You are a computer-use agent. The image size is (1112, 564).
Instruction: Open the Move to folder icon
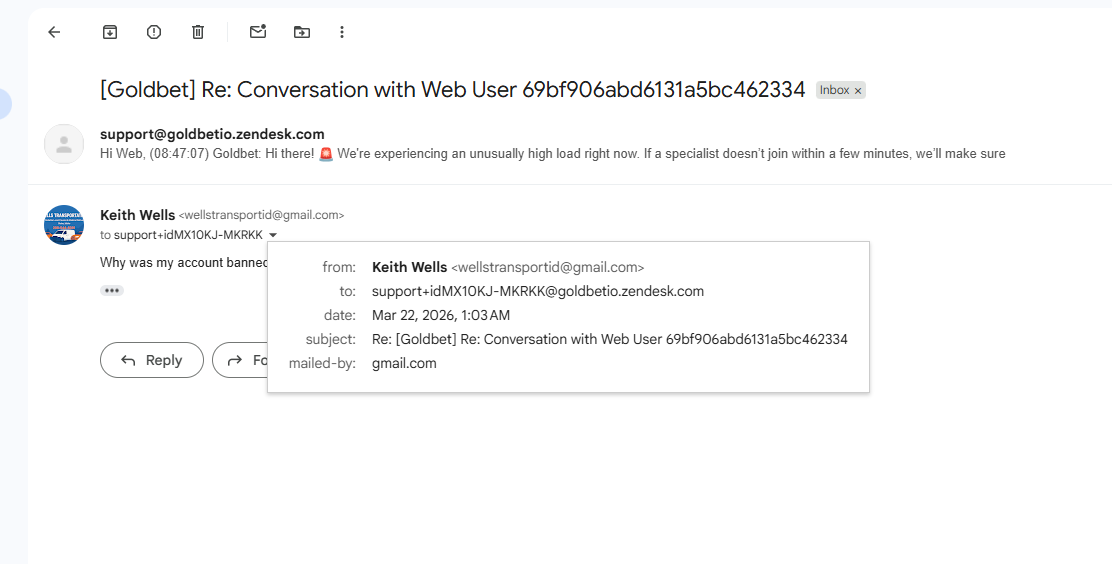point(301,32)
